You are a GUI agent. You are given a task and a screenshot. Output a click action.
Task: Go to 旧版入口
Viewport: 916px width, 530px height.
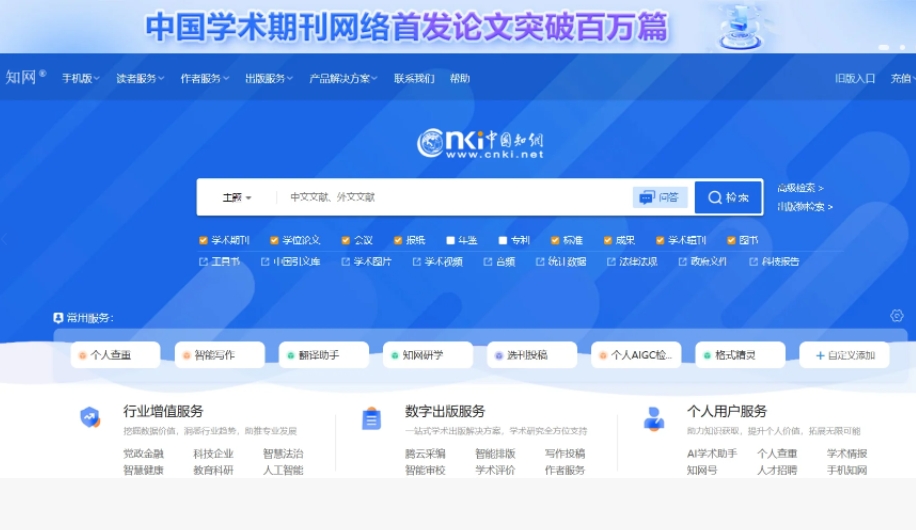[855, 78]
